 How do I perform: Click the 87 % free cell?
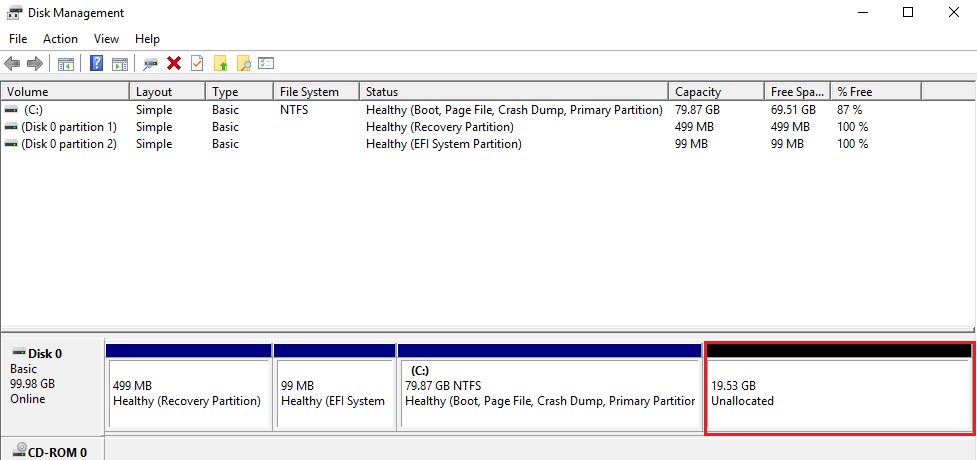point(849,110)
